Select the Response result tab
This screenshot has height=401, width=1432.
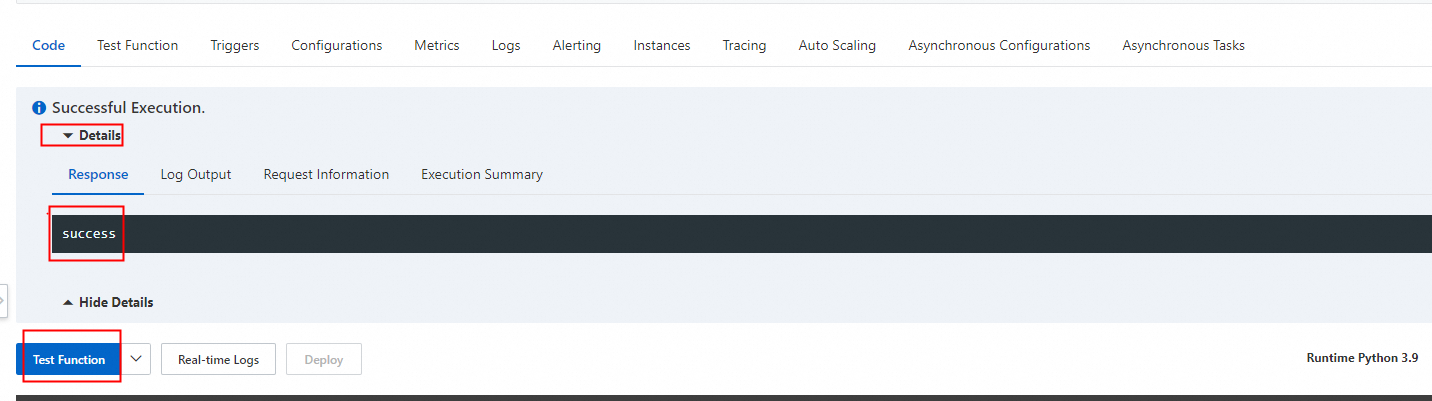pyautogui.click(x=98, y=174)
